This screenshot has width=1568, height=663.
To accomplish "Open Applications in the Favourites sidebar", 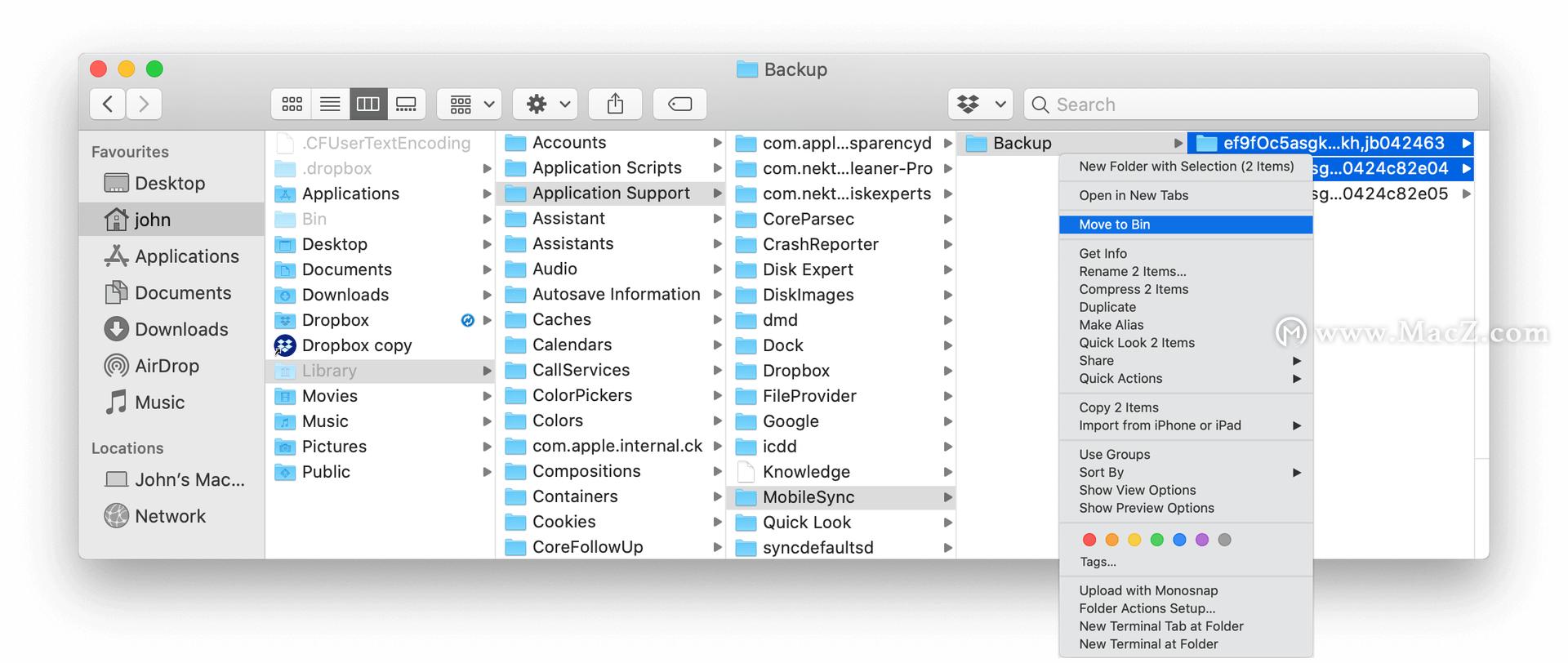I will coord(171,256).
